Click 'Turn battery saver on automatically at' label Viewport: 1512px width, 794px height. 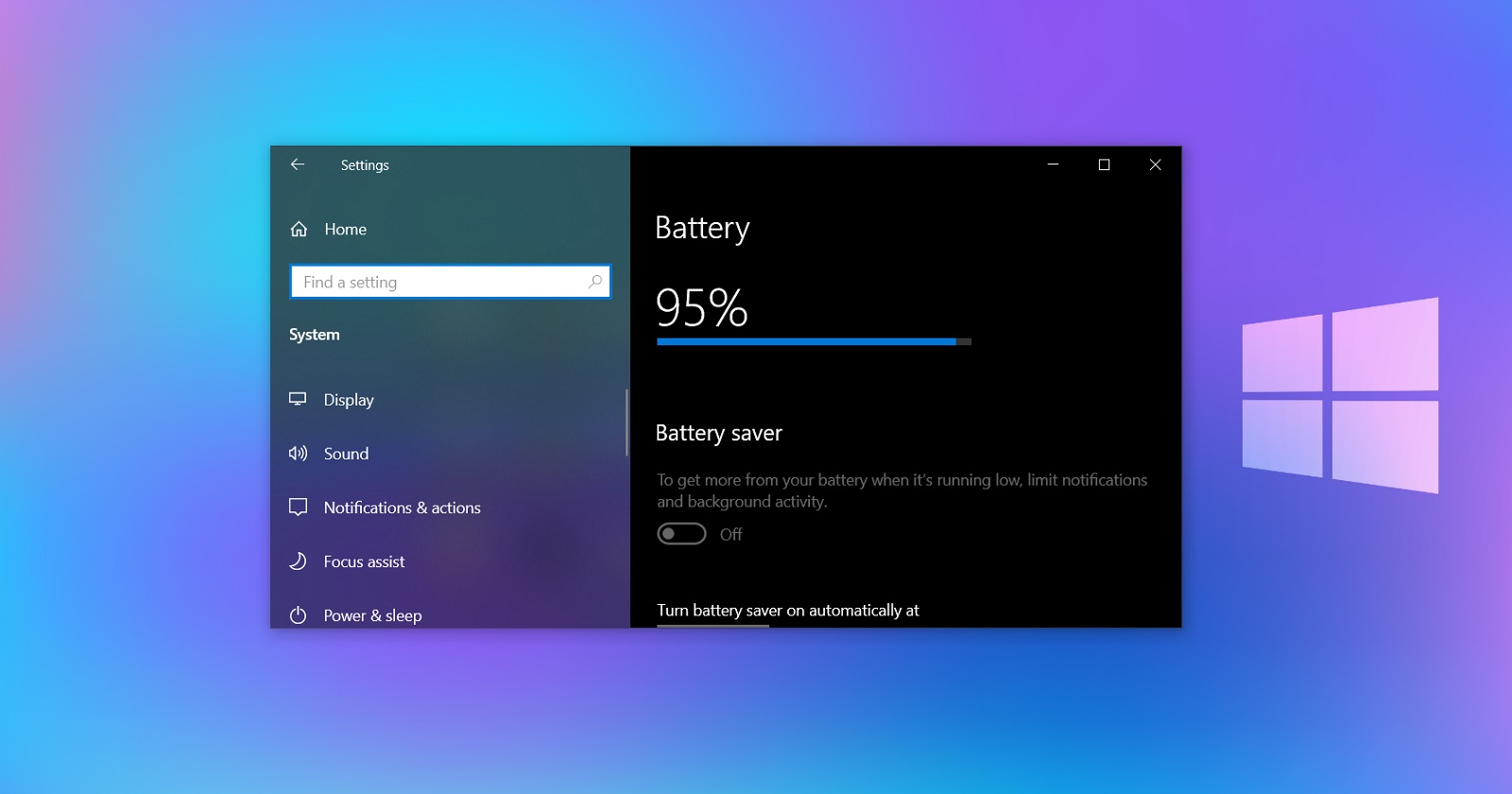tap(788, 611)
